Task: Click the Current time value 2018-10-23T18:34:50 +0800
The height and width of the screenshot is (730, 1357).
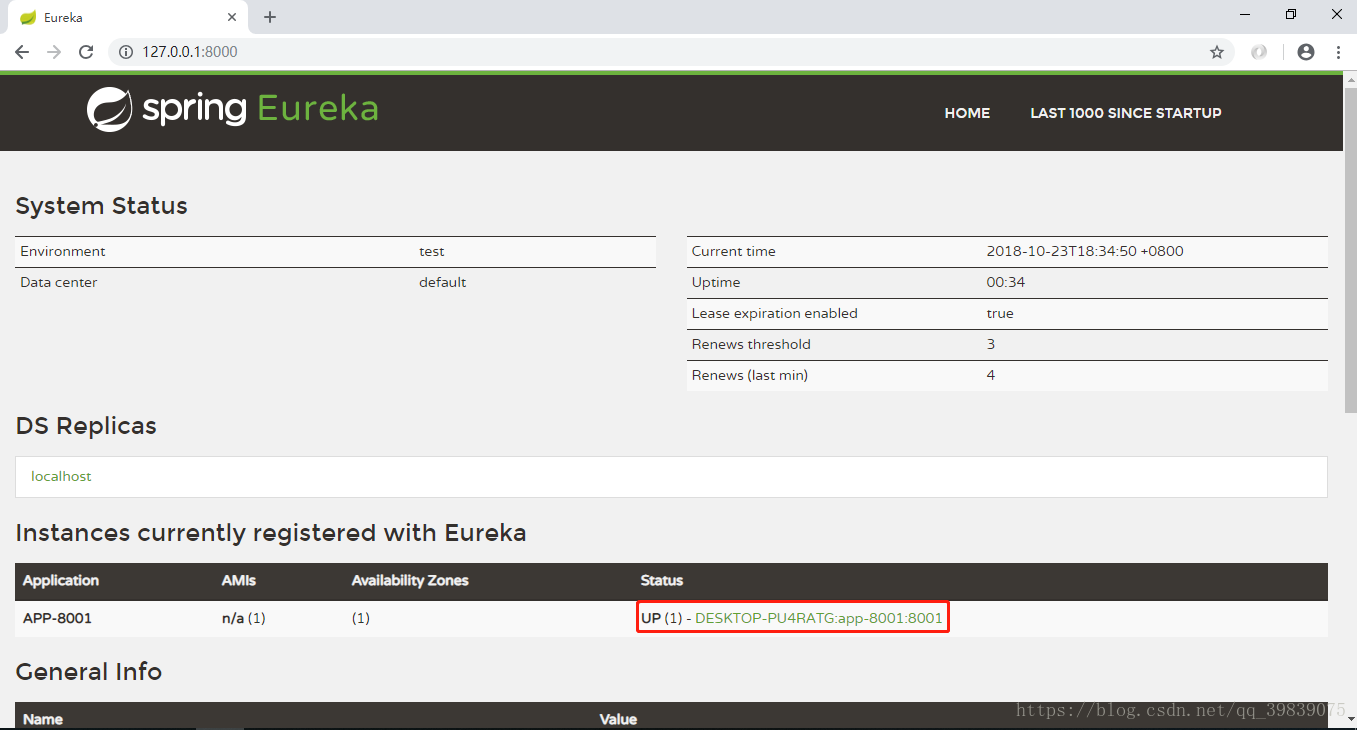Action: (x=1085, y=251)
